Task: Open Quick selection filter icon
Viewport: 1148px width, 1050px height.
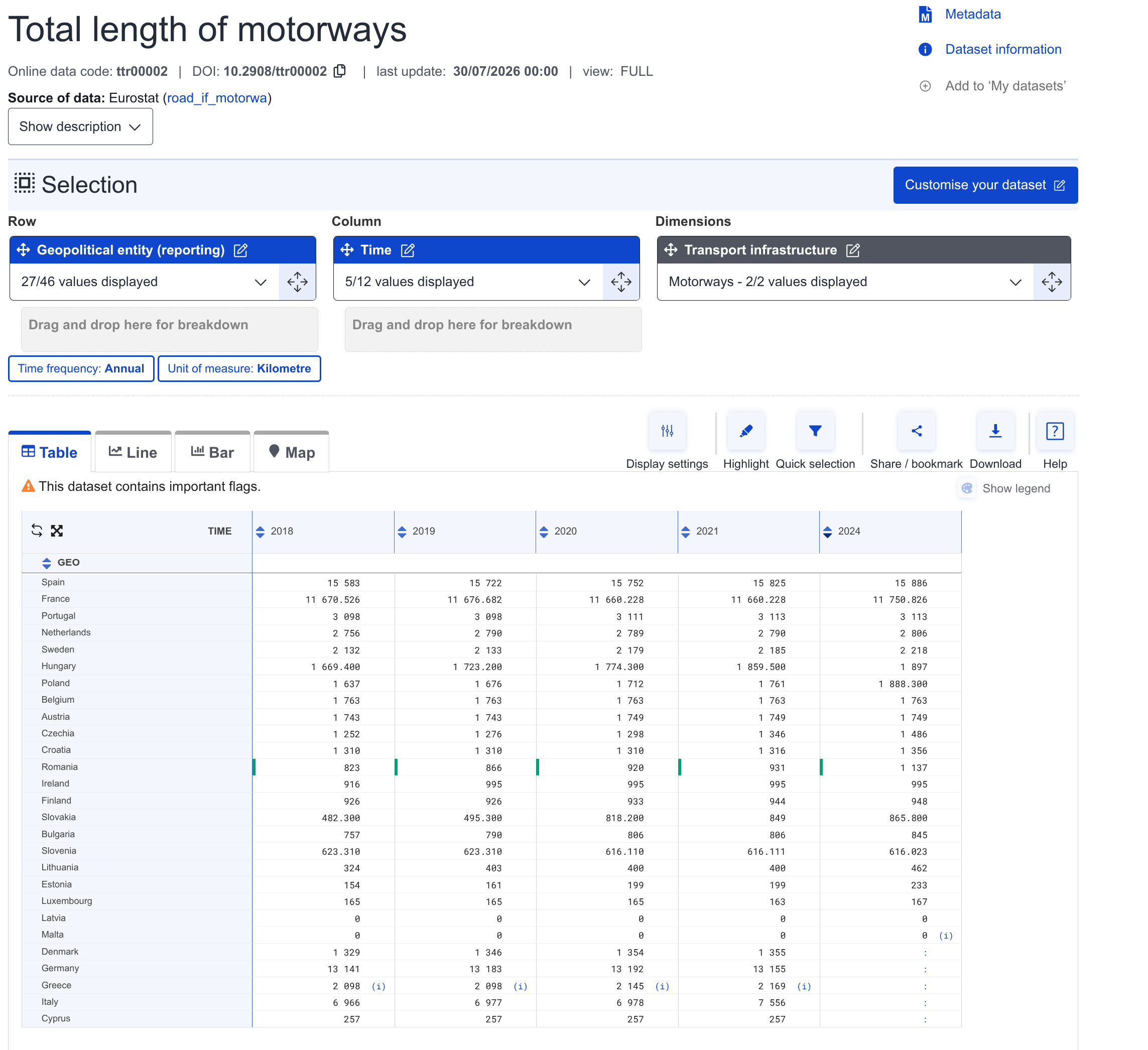Action: (x=815, y=431)
